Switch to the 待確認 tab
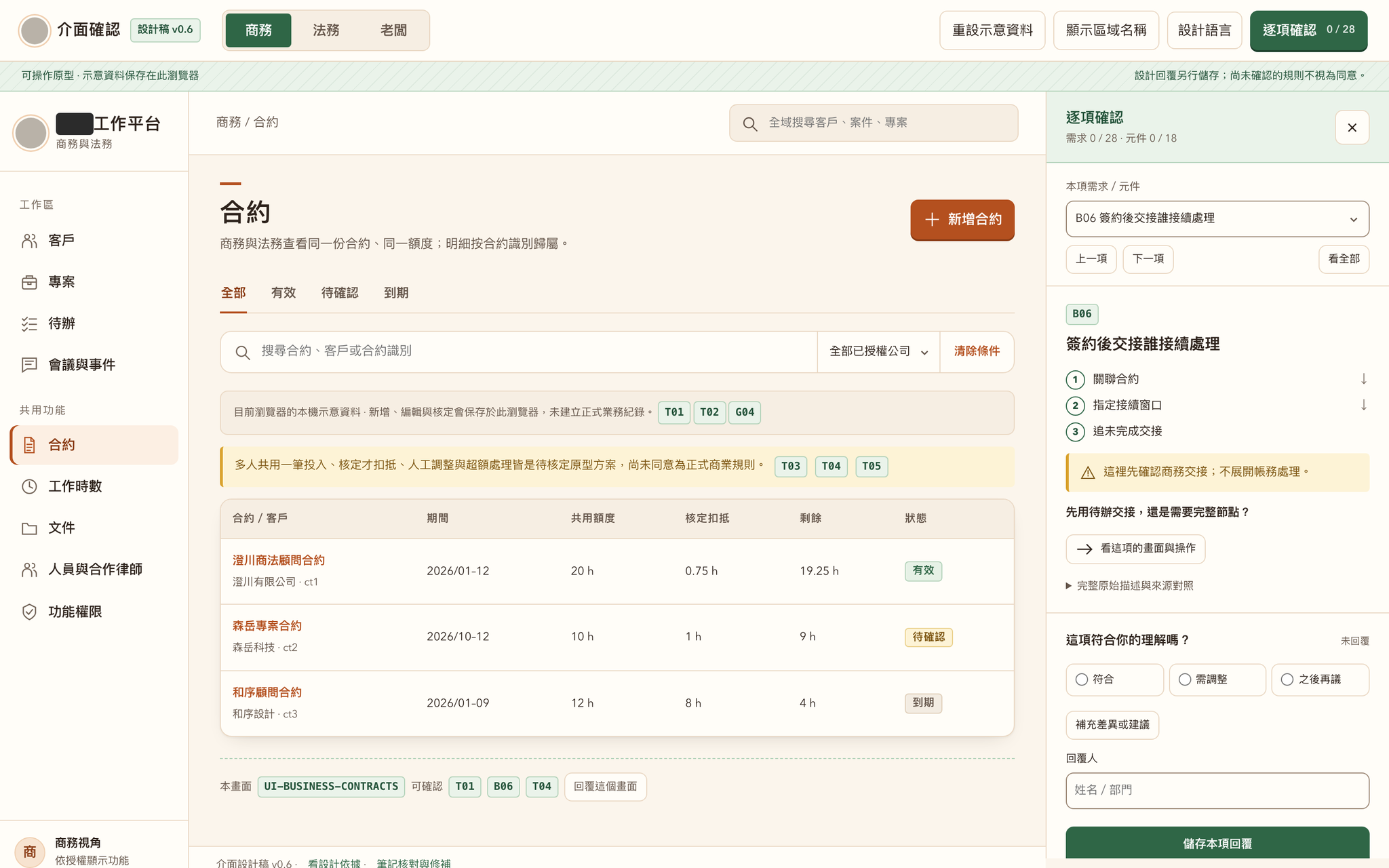 click(x=340, y=293)
